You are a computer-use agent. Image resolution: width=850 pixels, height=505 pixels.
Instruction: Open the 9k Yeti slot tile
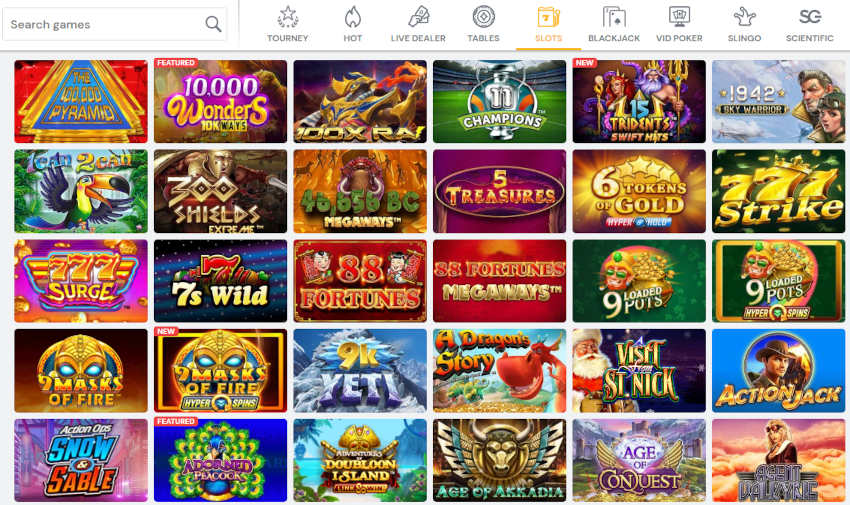click(x=360, y=371)
